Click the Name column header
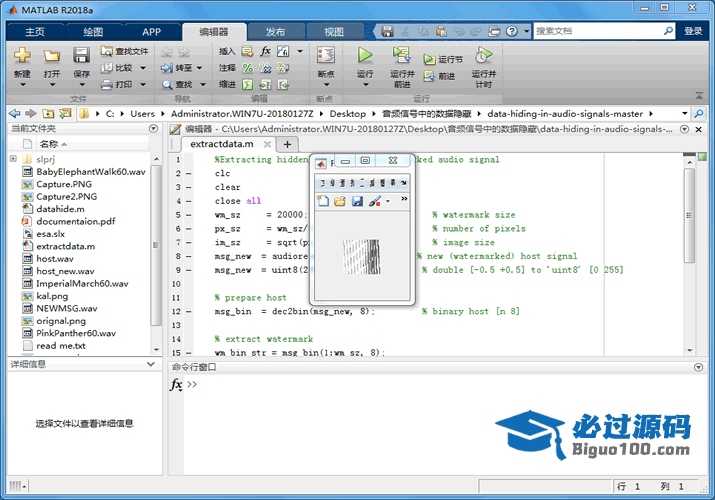This screenshot has height=500, width=715. 49,144
